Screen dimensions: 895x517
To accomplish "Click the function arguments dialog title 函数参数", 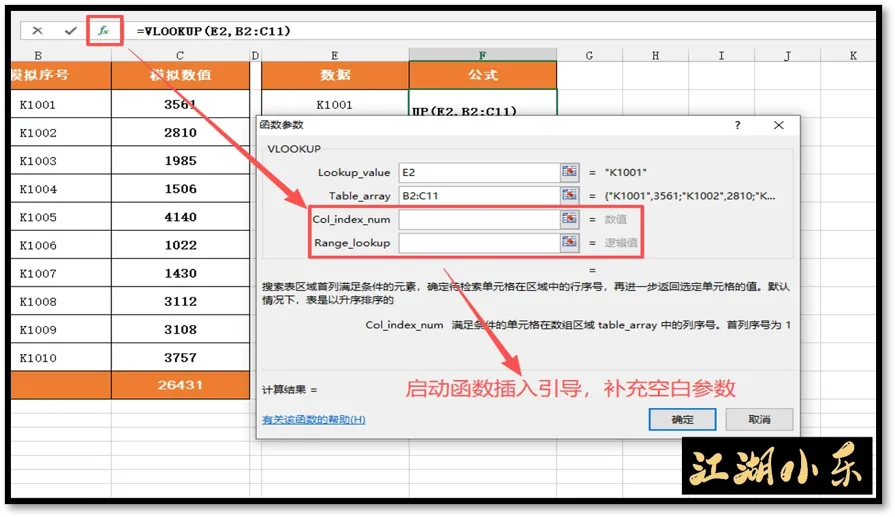I will point(281,124).
